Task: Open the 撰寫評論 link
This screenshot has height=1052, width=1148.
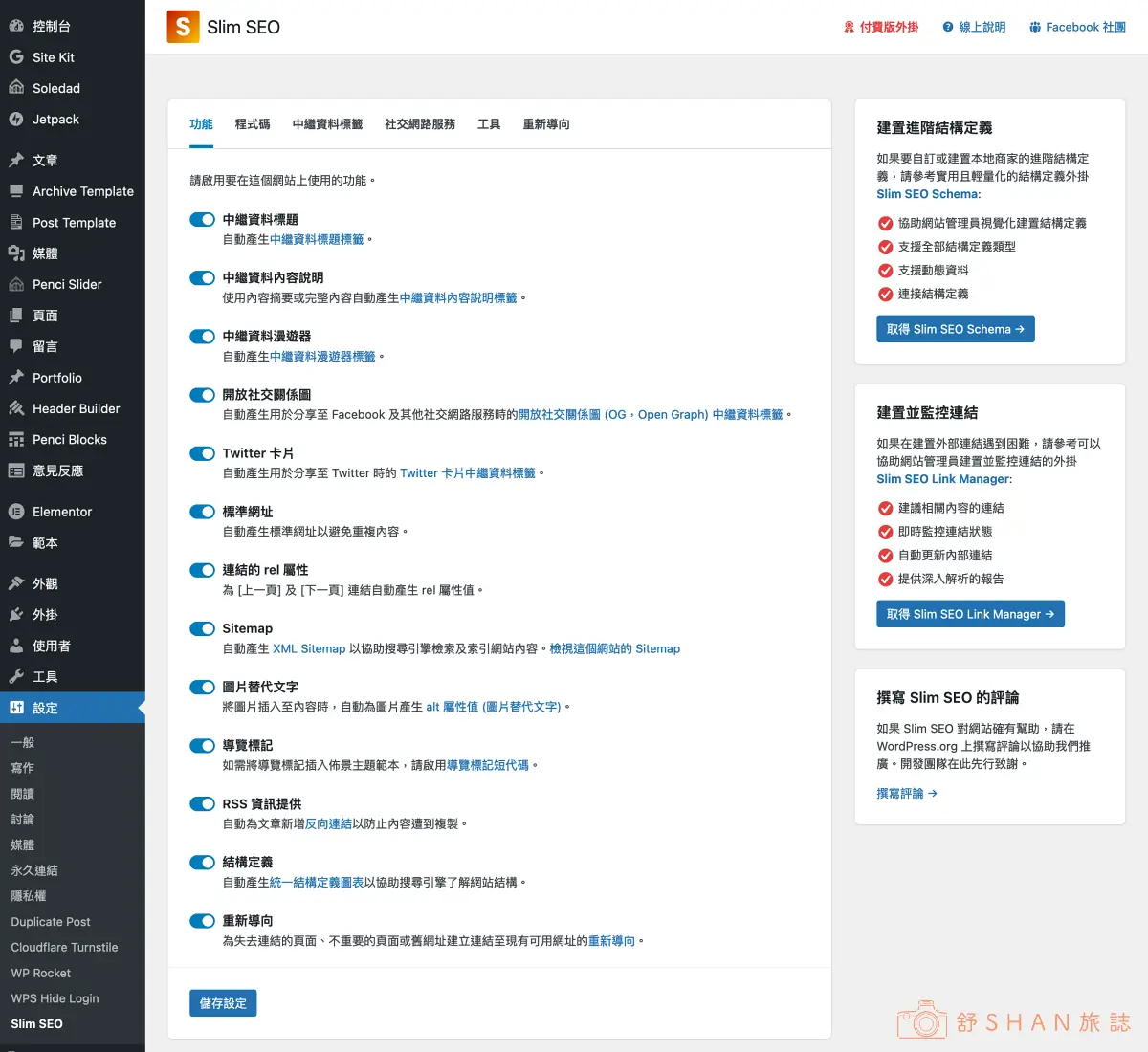Action: (907, 793)
